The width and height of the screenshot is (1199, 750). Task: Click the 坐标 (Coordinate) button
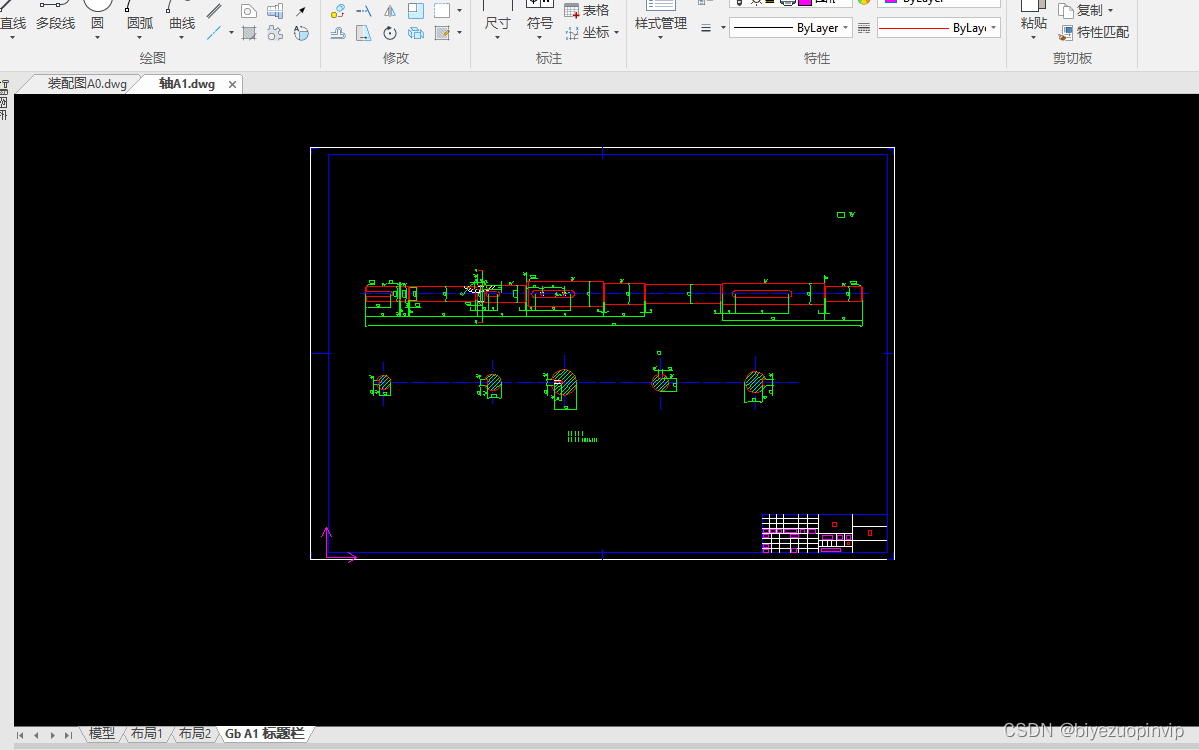587,33
